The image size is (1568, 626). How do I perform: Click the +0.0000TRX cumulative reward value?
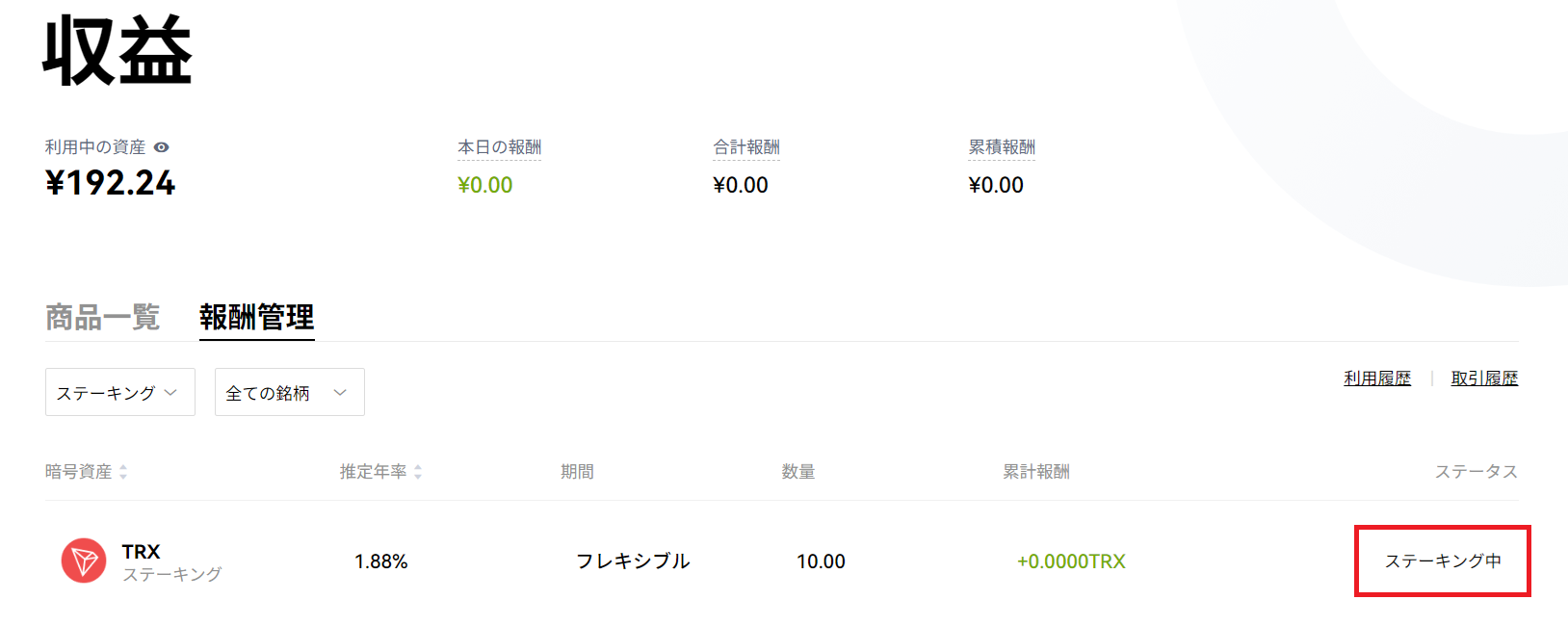tap(1071, 561)
